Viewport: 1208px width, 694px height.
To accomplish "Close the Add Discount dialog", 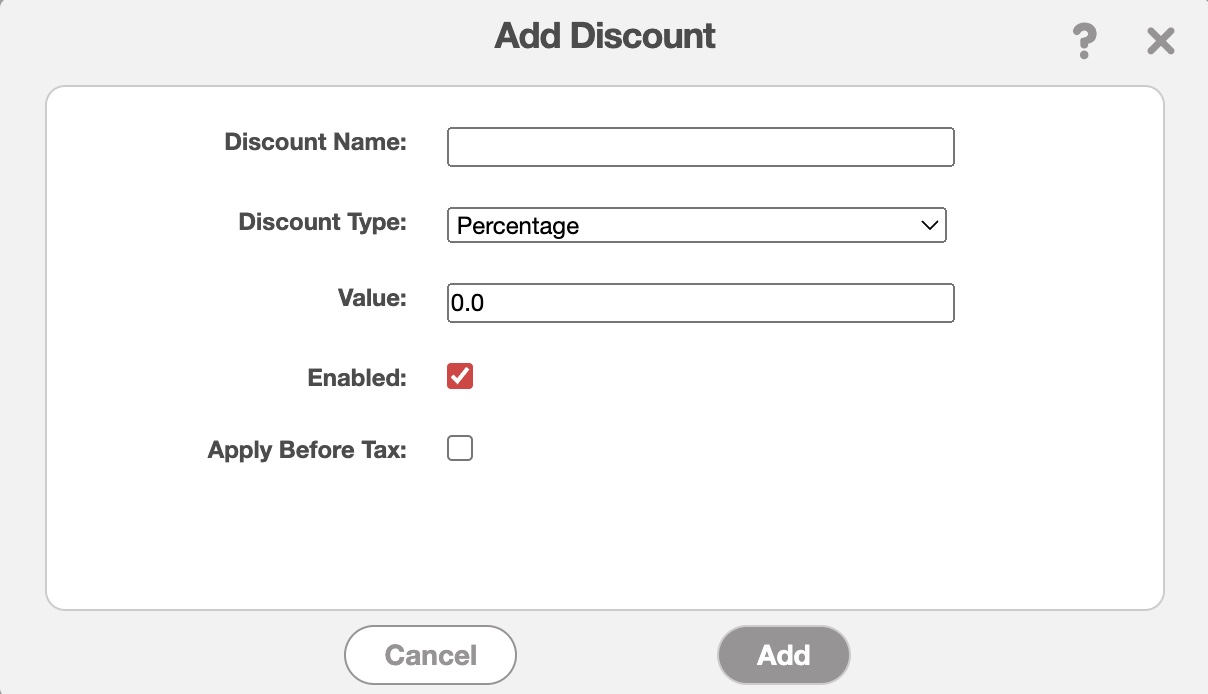I will coord(1160,42).
